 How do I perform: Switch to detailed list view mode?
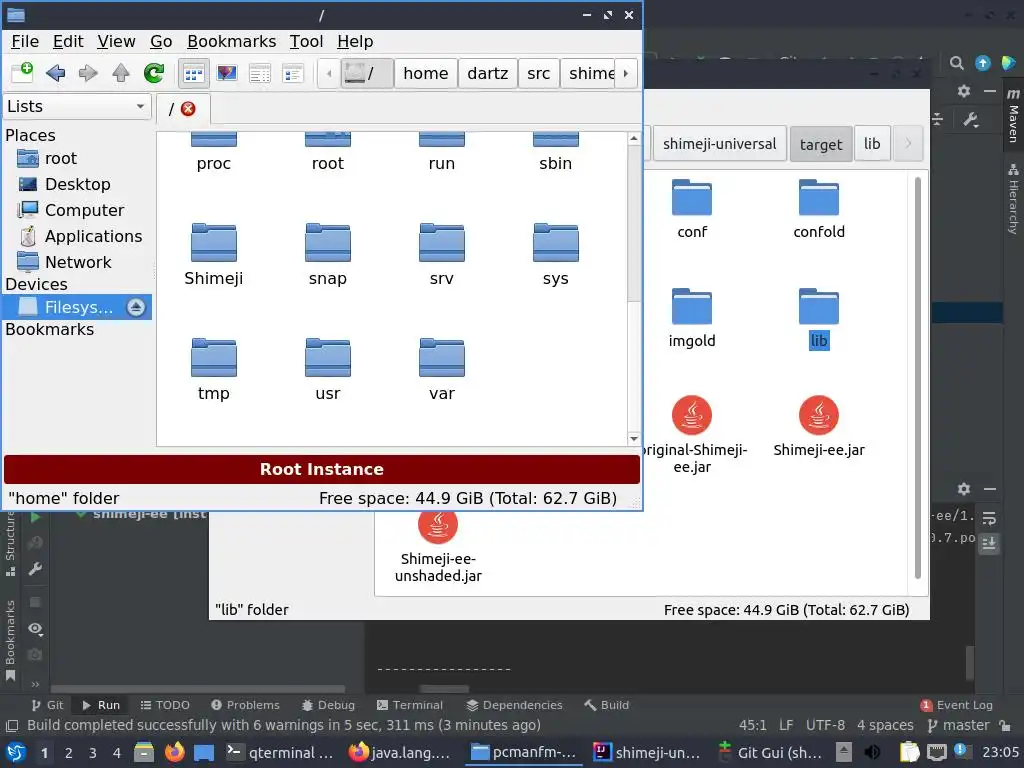pyautogui.click(x=260, y=73)
